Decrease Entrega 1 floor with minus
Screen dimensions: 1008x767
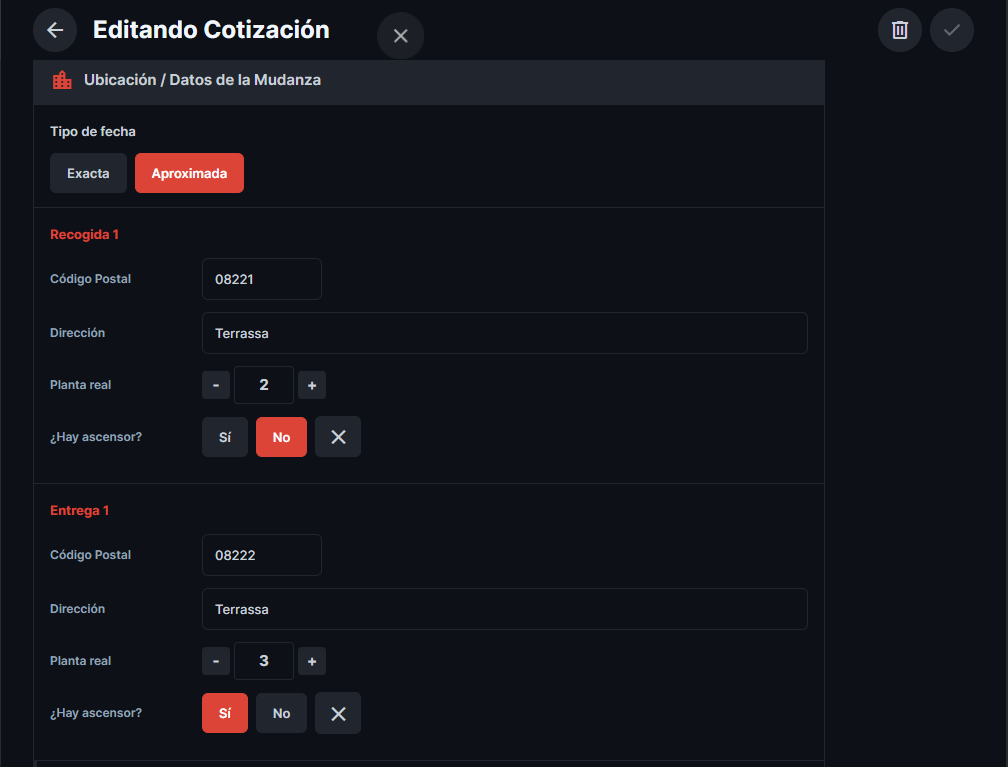pos(216,661)
